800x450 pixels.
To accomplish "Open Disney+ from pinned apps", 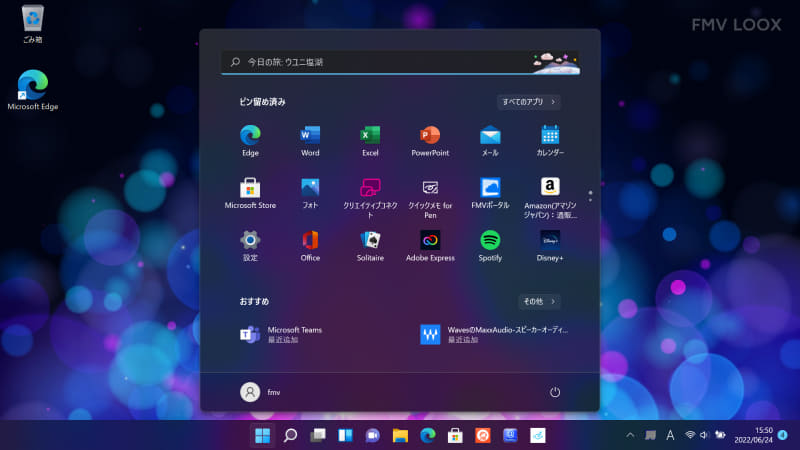I will point(550,246).
